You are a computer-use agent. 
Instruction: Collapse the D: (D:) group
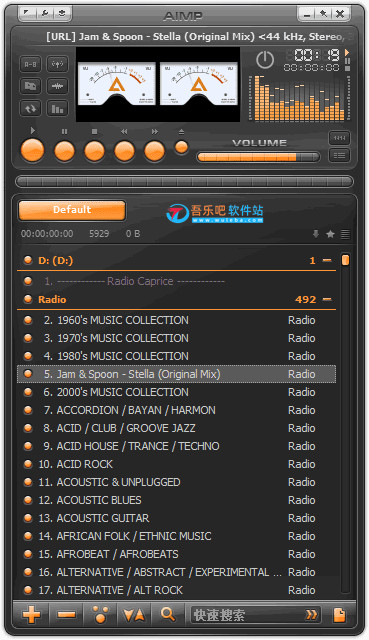coord(327,260)
